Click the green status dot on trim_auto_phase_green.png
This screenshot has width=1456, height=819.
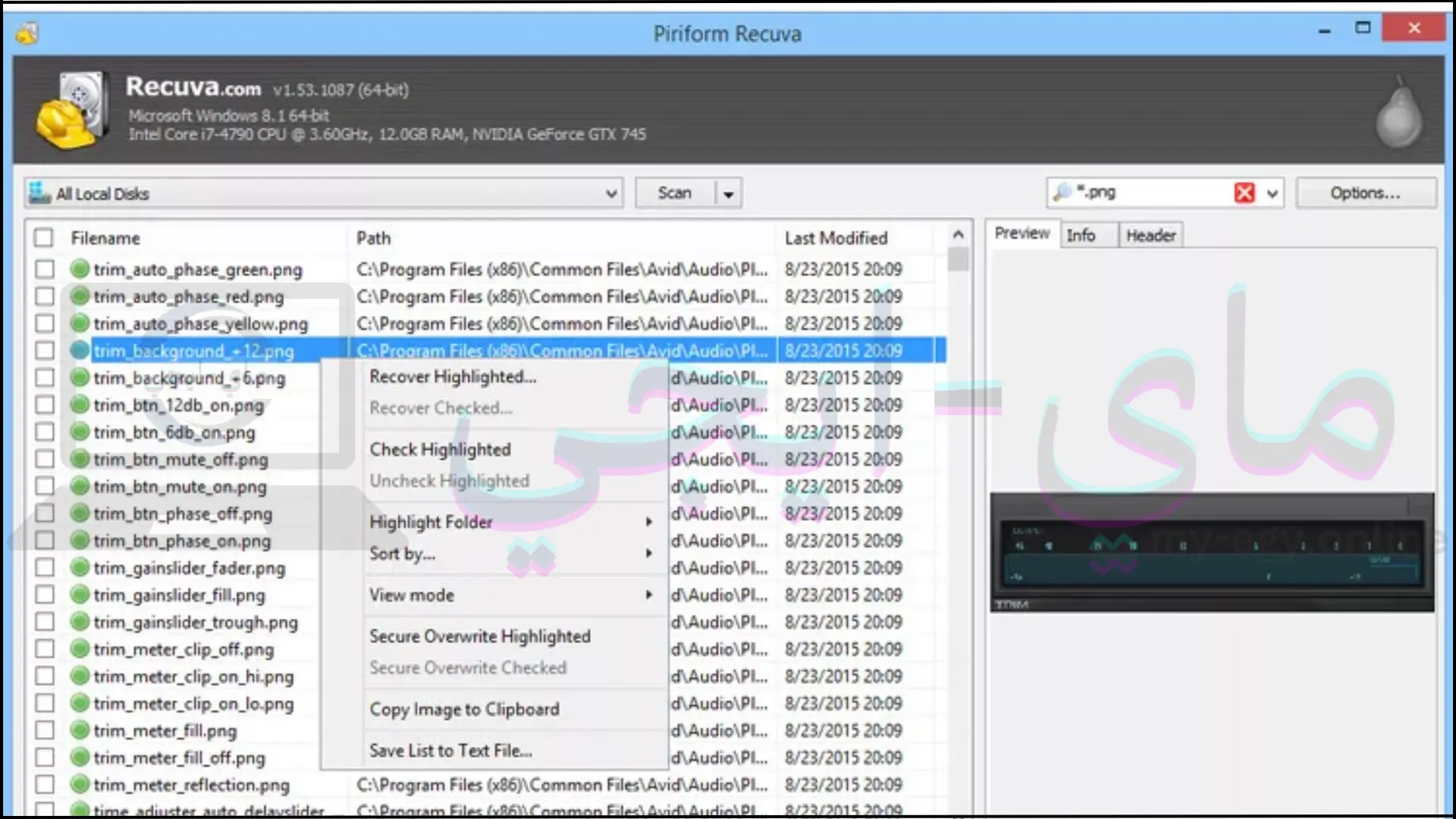[x=79, y=269]
